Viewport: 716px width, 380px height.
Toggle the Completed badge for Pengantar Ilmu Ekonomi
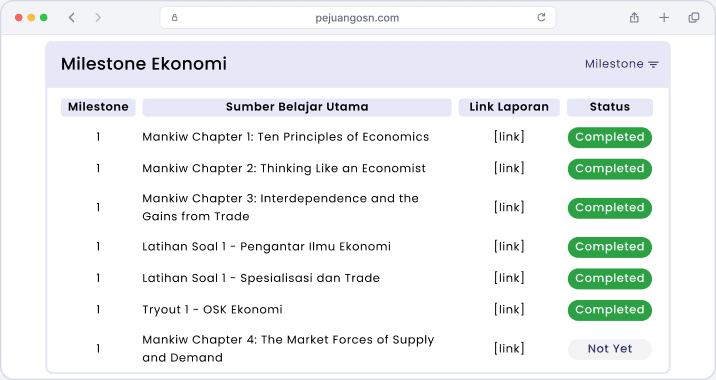coord(610,247)
